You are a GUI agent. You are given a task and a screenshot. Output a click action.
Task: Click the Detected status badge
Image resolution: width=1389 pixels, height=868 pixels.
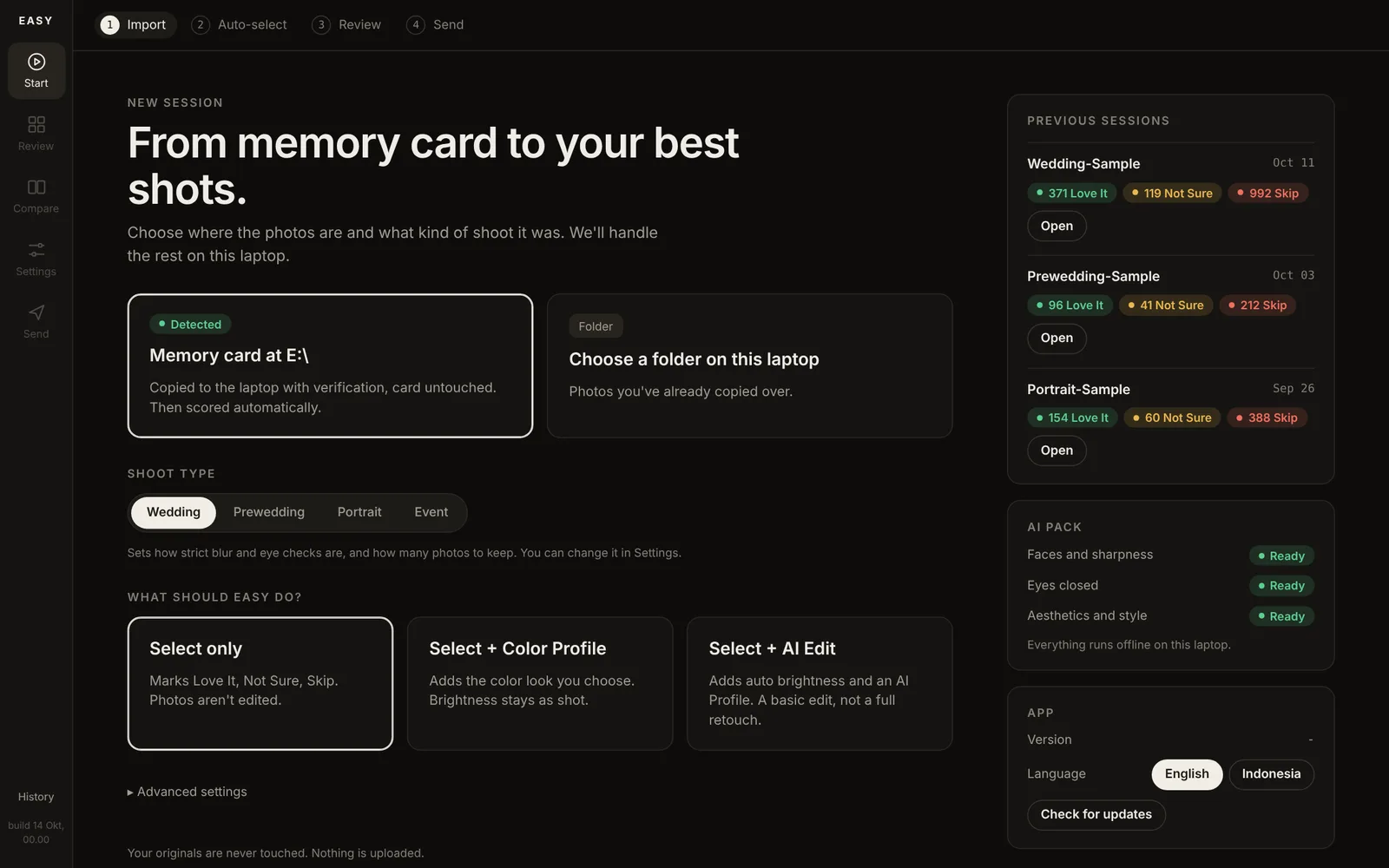pyautogui.click(x=189, y=324)
